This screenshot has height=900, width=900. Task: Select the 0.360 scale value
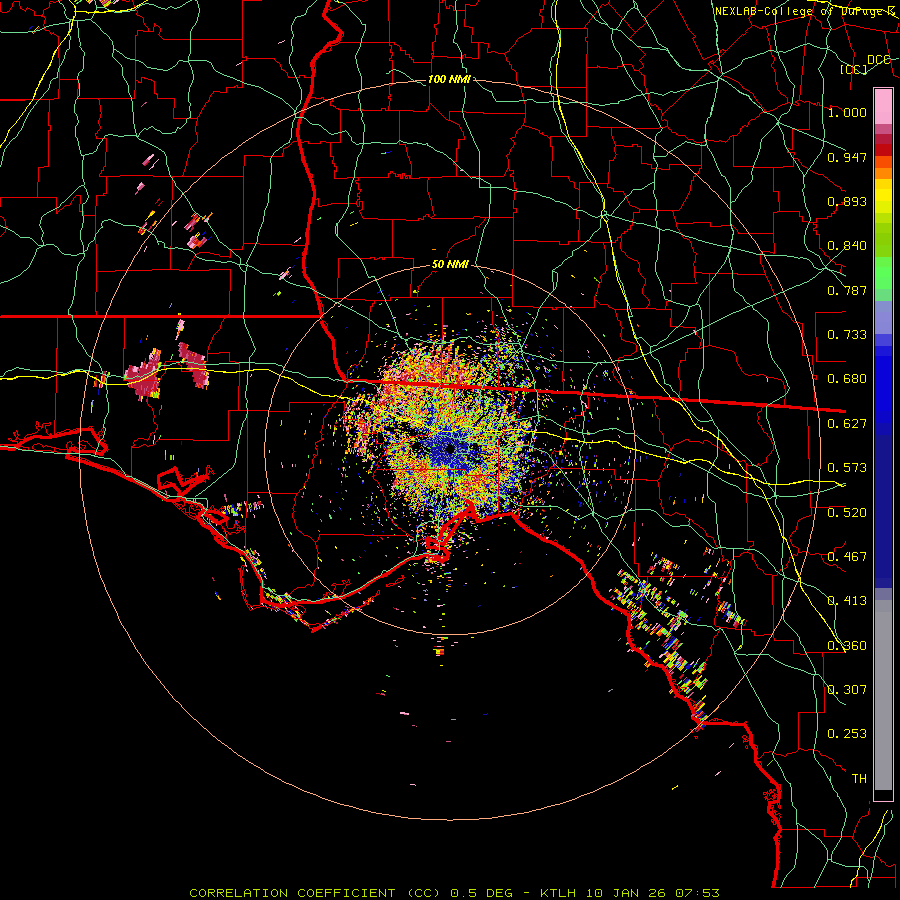[x=847, y=646]
